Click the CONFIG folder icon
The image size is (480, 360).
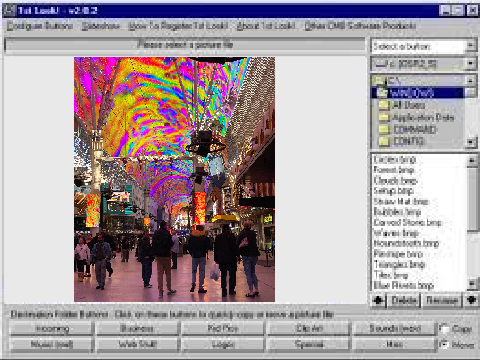[384, 141]
